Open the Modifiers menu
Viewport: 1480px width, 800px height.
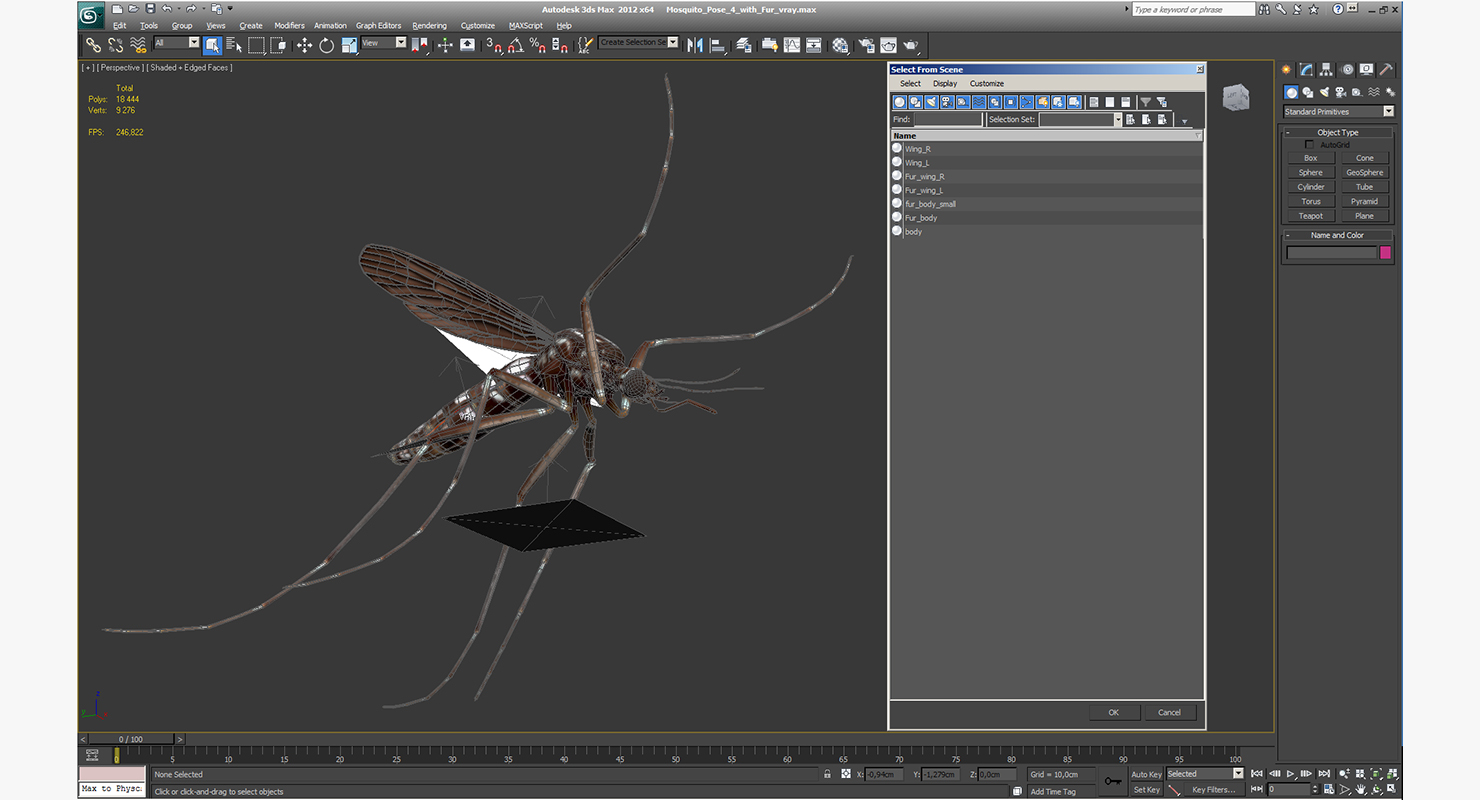(289, 25)
